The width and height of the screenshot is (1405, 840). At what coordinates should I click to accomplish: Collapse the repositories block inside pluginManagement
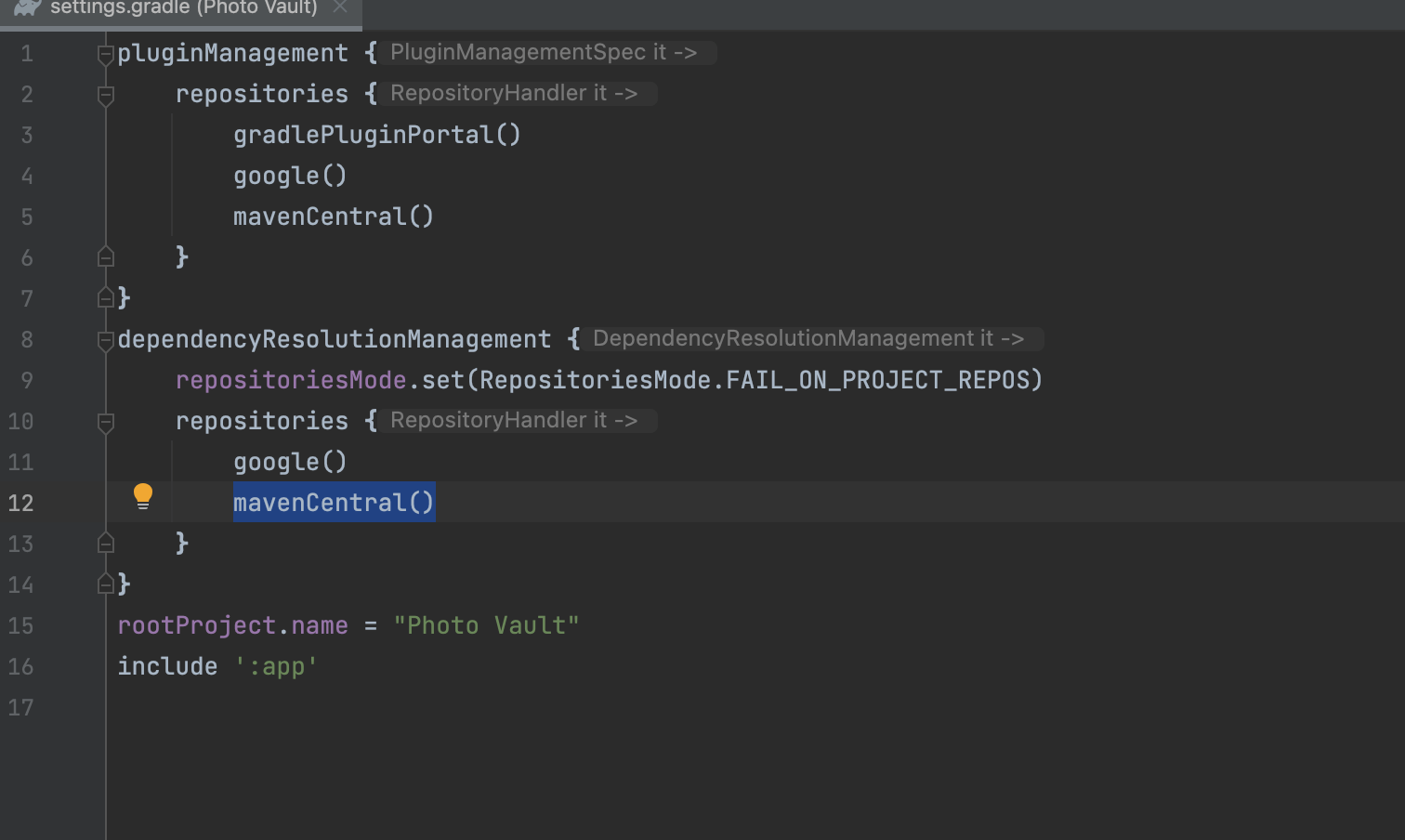tap(105, 93)
